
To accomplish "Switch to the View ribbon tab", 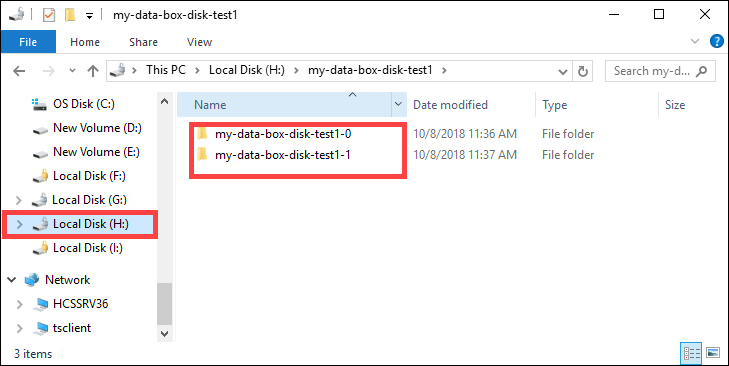I will [199, 42].
